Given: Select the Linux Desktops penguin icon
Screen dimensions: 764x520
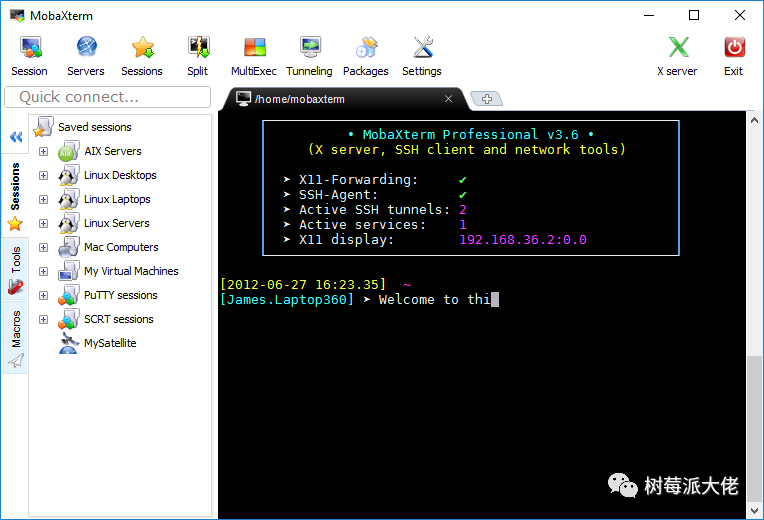Looking at the screenshot, I should point(68,175).
